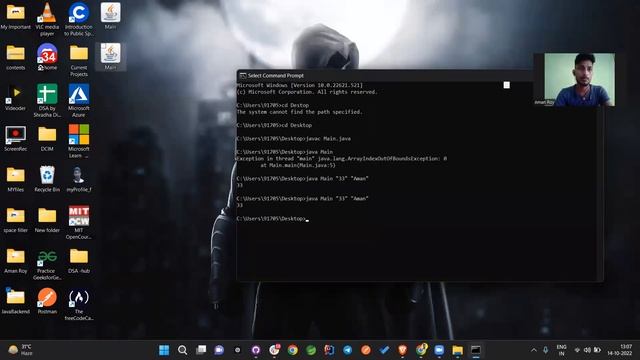Image resolution: width=640 pixels, height=360 pixels.
Task: Open the myProfile image file
Action: point(78,179)
